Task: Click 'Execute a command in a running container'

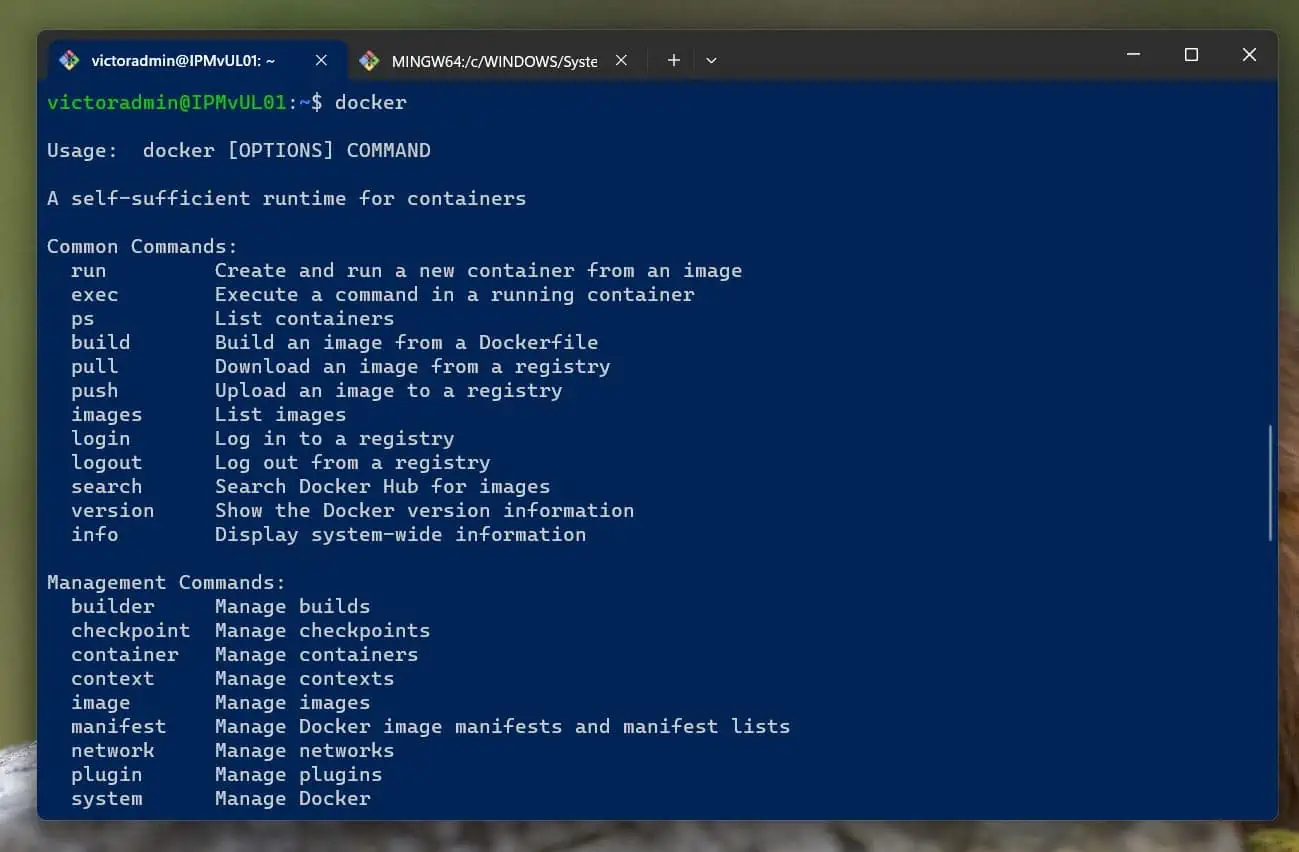Action: (x=455, y=294)
